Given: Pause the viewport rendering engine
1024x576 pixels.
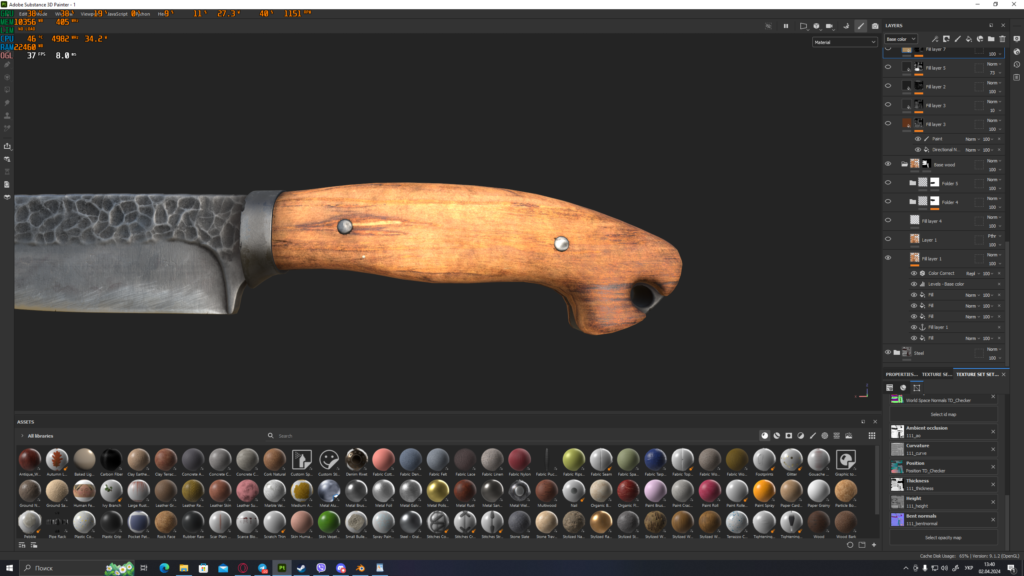Looking at the screenshot, I should coord(786,26).
